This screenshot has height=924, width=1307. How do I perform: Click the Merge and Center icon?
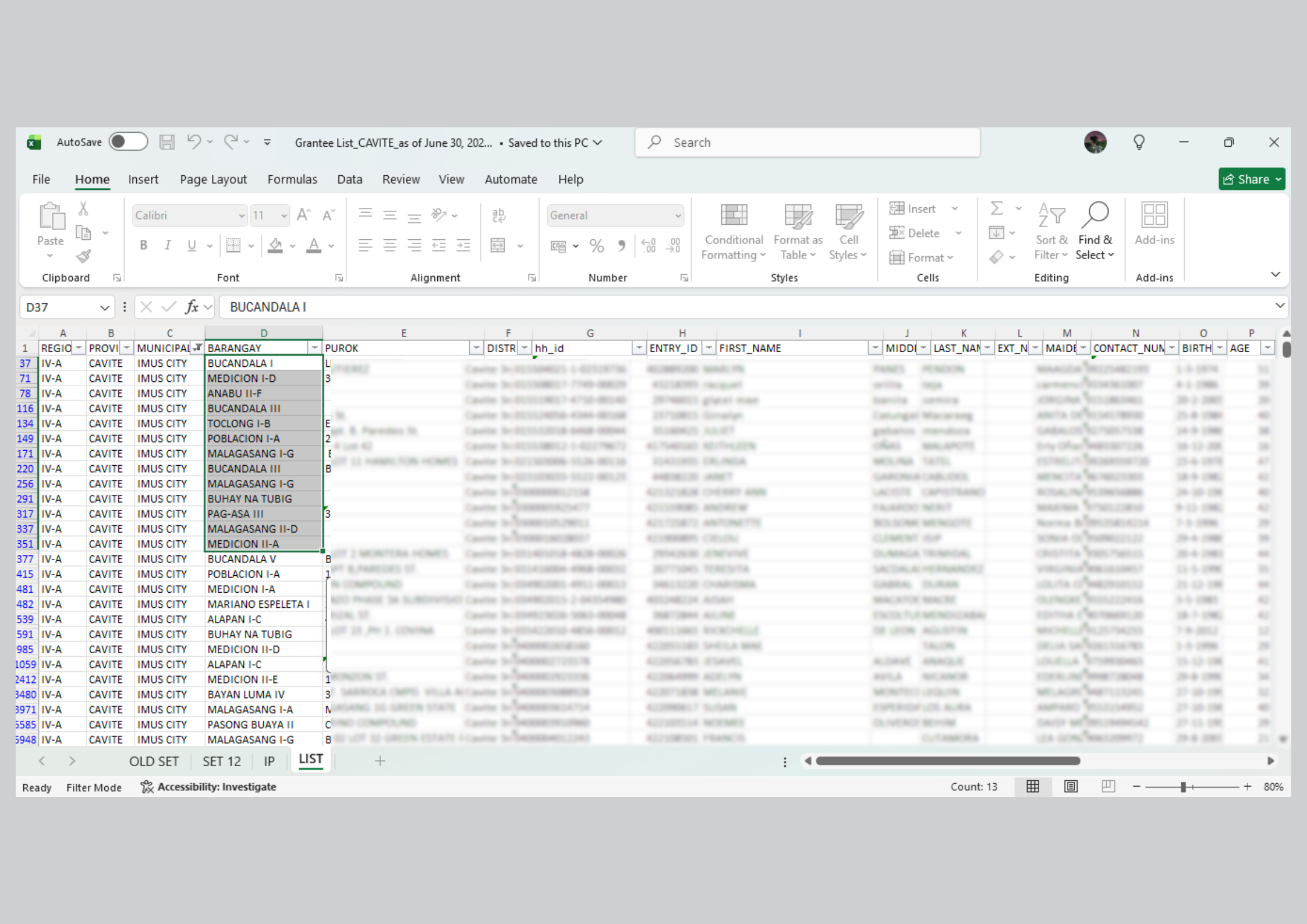click(498, 245)
